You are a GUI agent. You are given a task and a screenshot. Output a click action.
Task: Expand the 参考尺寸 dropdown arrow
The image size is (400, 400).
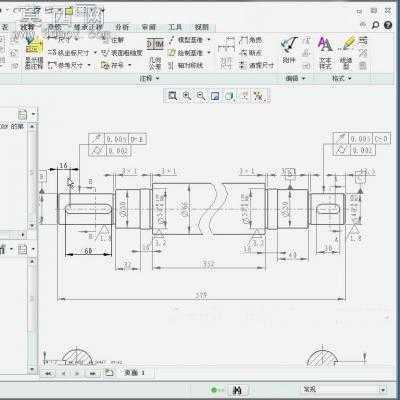pyautogui.click(x=89, y=65)
